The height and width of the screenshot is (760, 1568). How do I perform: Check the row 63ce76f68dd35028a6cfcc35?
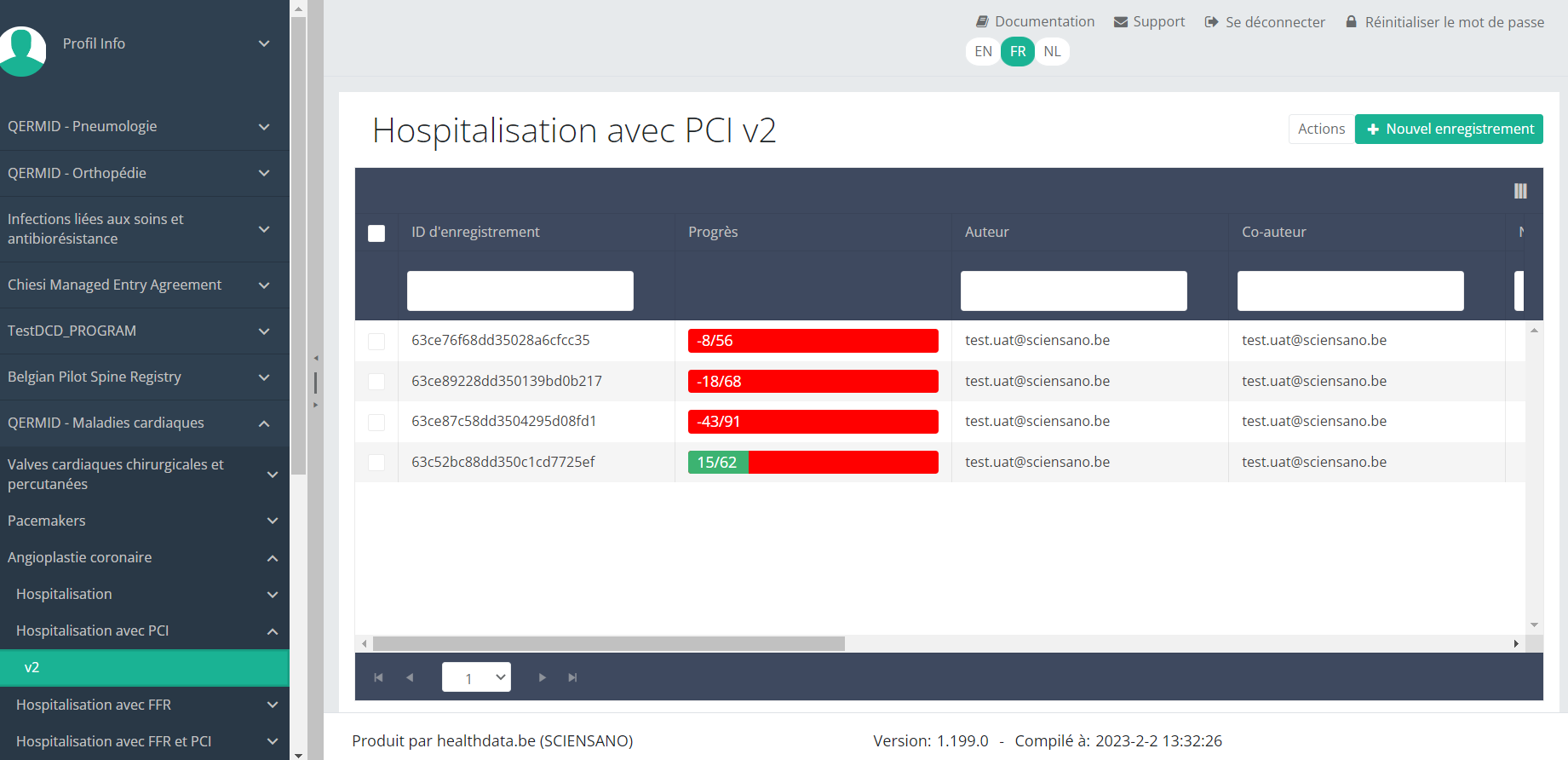click(x=376, y=341)
